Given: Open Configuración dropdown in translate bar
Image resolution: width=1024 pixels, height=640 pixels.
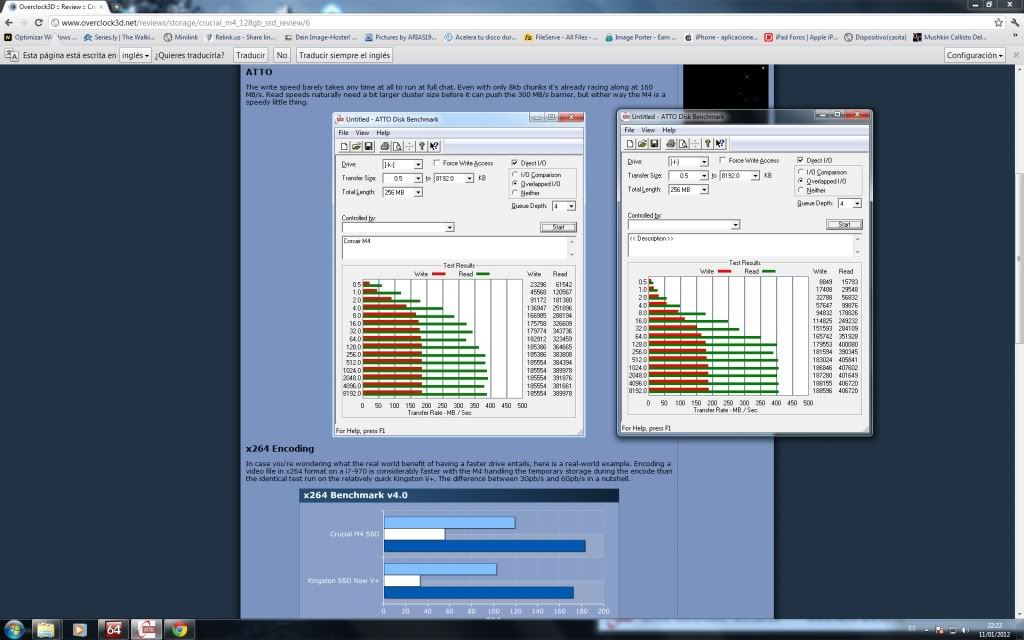Looking at the screenshot, I should tap(974, 55).
